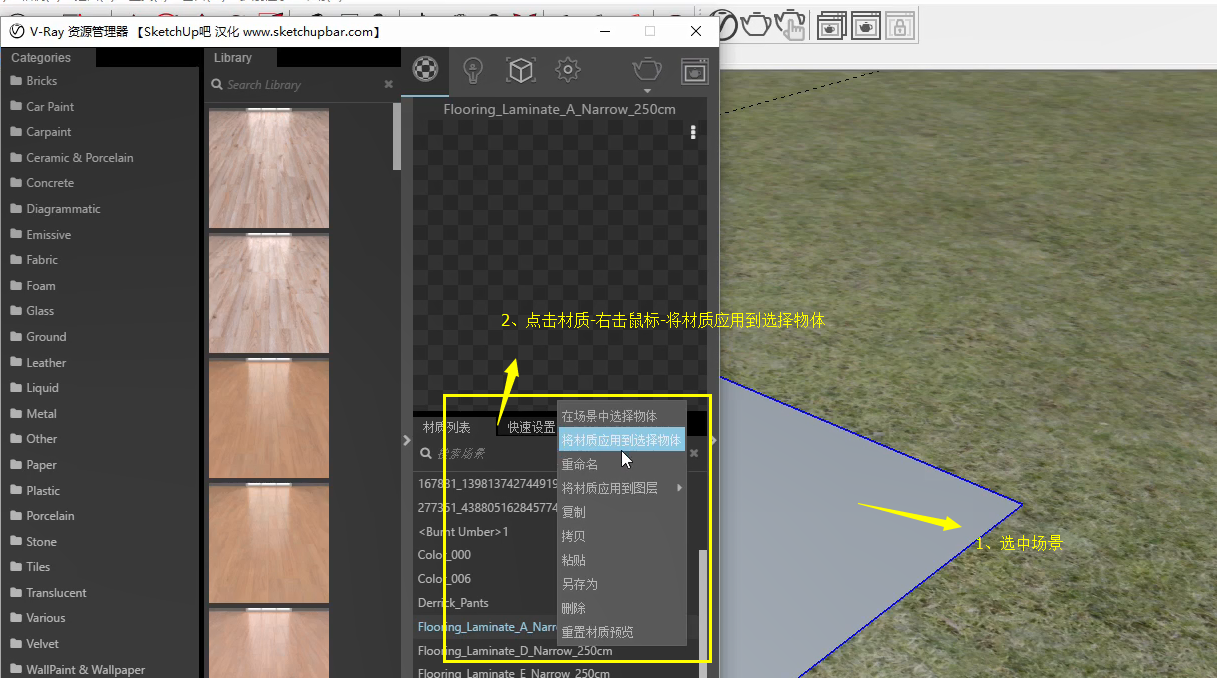Select a wood flooring thumbnail in the library
Screen dimensions: 1217x678
pyautogui.click(x=268, y=168)
